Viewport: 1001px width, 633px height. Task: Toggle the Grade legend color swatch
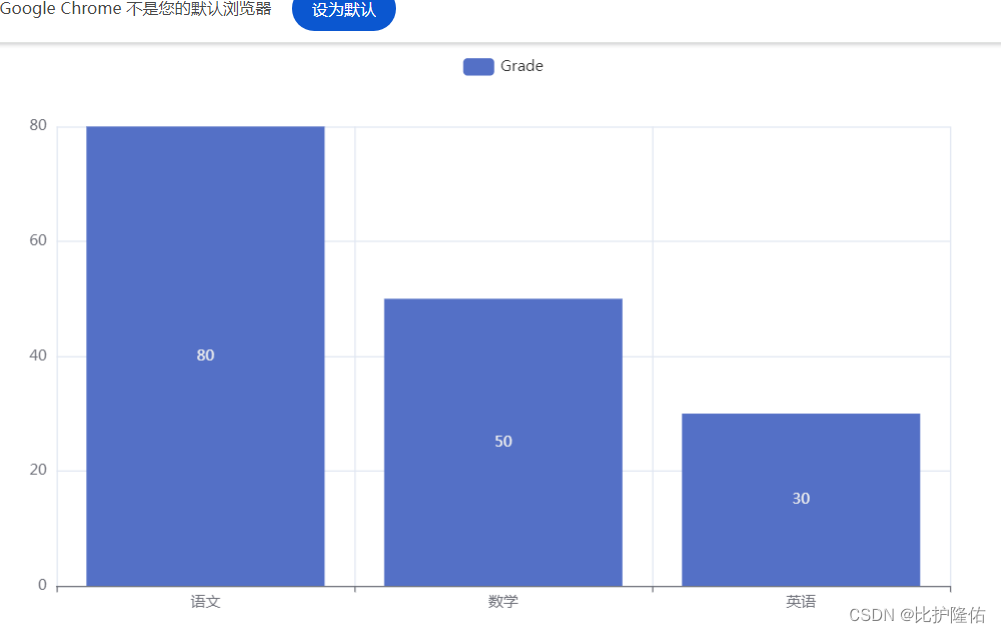click(x=478, y=66)
